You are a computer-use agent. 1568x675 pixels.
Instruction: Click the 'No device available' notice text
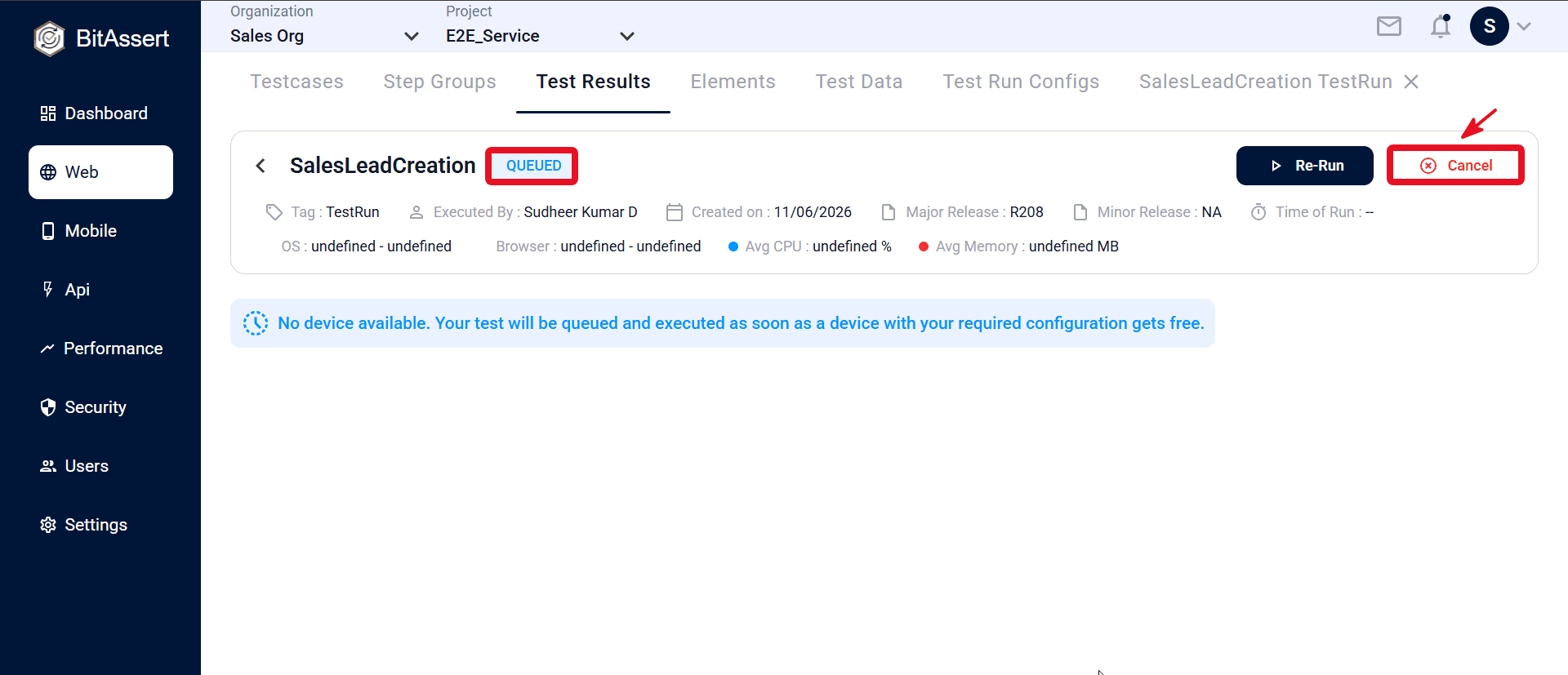pos(741,323)
